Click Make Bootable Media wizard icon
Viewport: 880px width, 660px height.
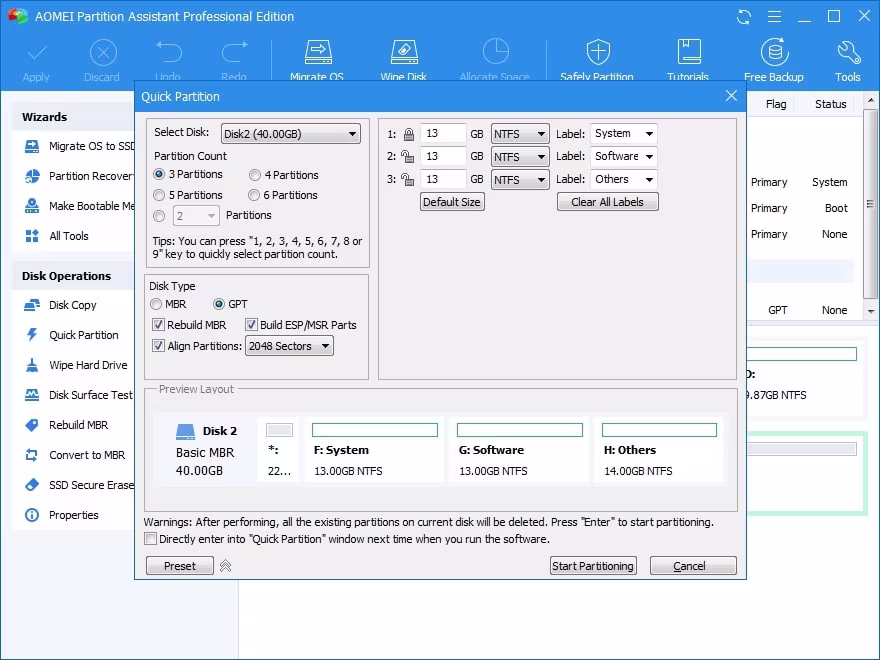(x=32, y=206)
